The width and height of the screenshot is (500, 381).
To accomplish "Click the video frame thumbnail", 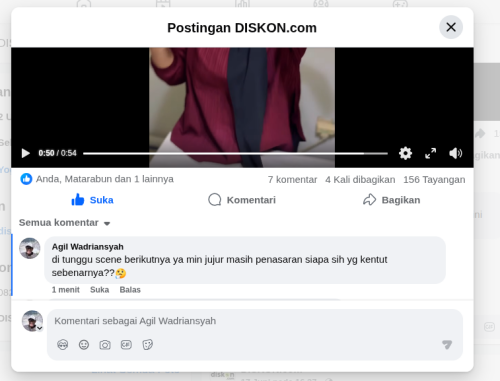I will [242, 107].
